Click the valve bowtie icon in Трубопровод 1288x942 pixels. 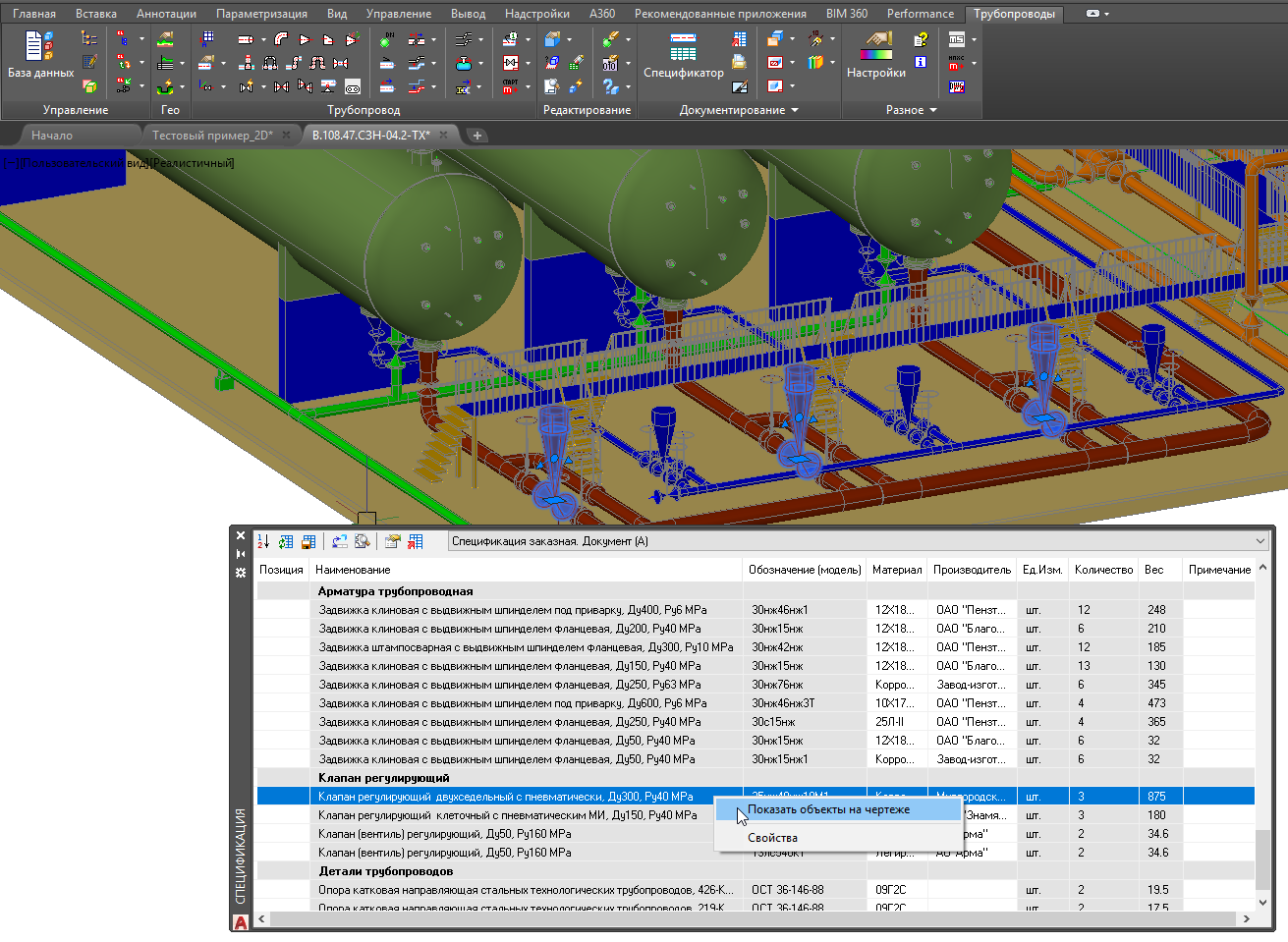click(x=282, y=86)
